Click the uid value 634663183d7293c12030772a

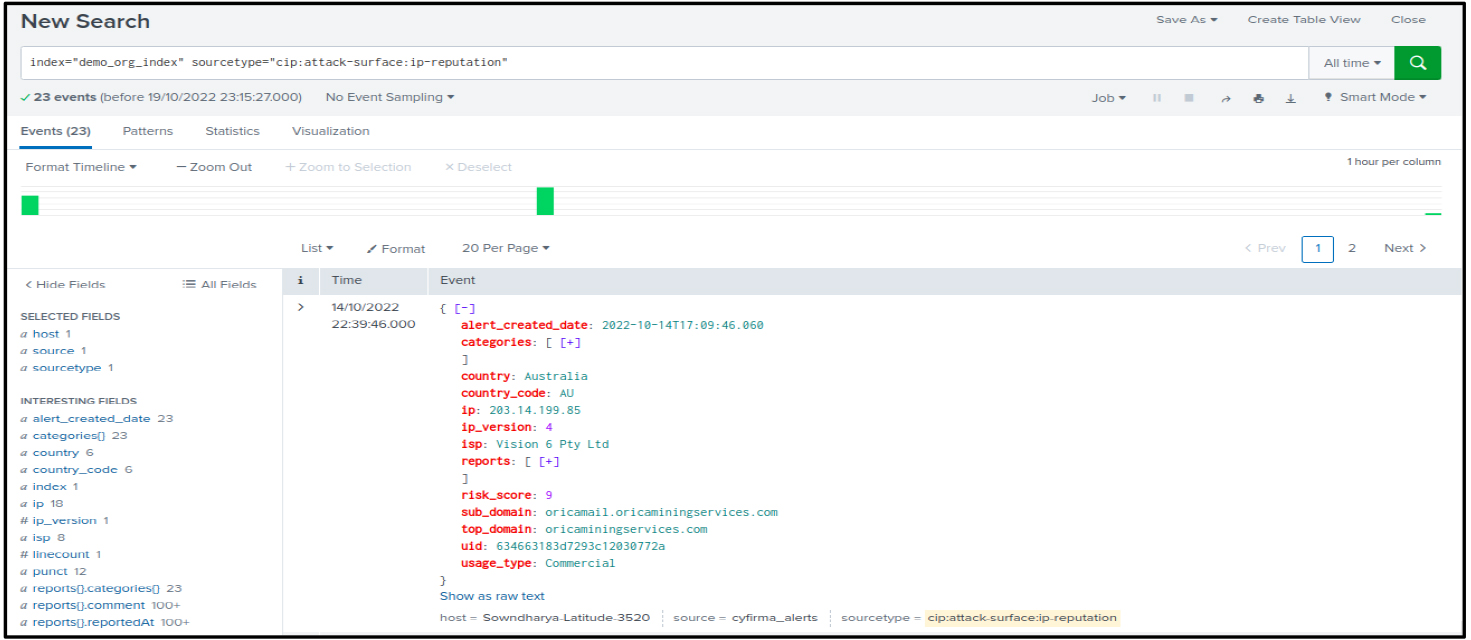(581, 546)
